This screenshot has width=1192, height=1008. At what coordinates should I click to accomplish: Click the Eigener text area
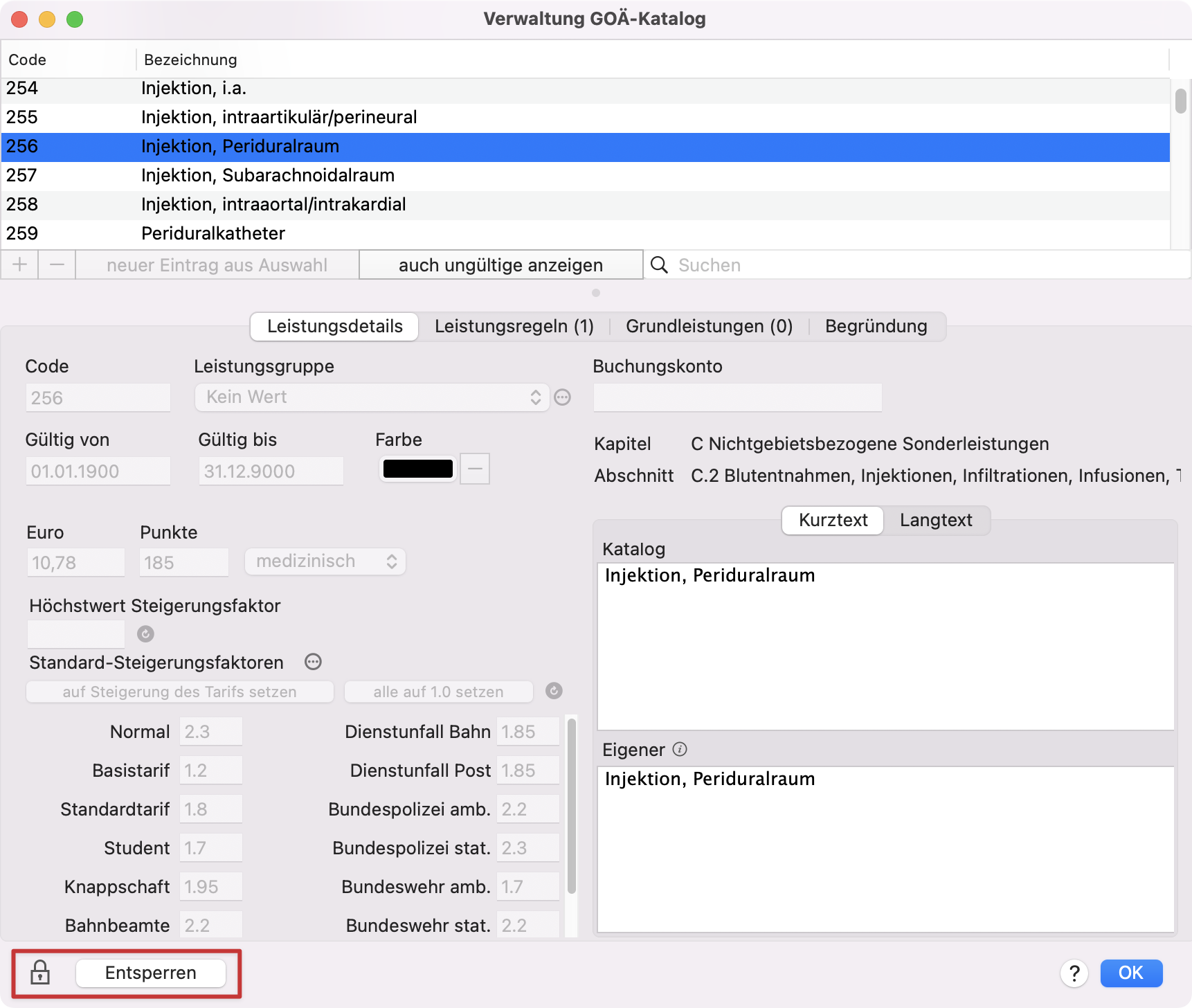[x=885, y=849]
